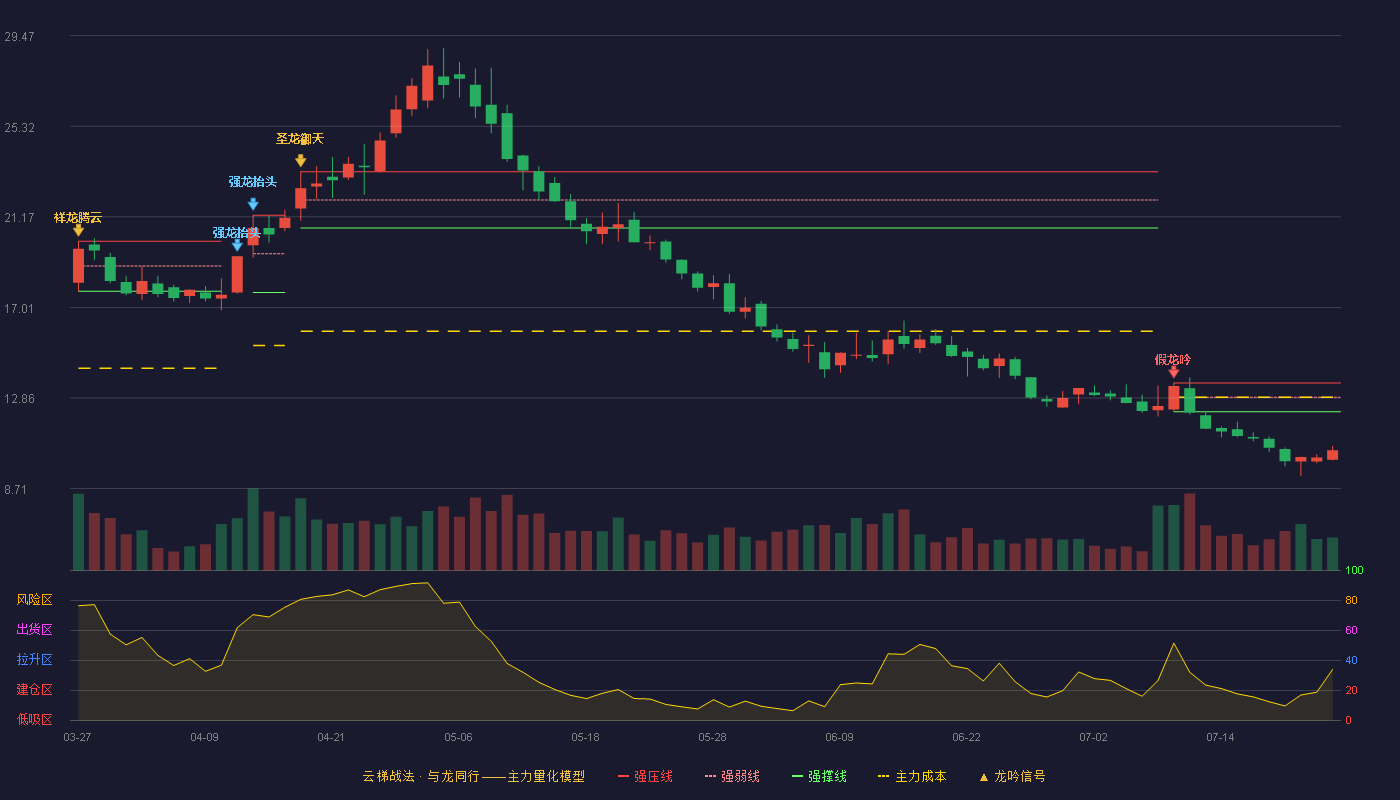Click the 祥龙腾云 signal arrow marker
Image resolution: width=1400 pixels, height=800 pixels.
(78, 230)
